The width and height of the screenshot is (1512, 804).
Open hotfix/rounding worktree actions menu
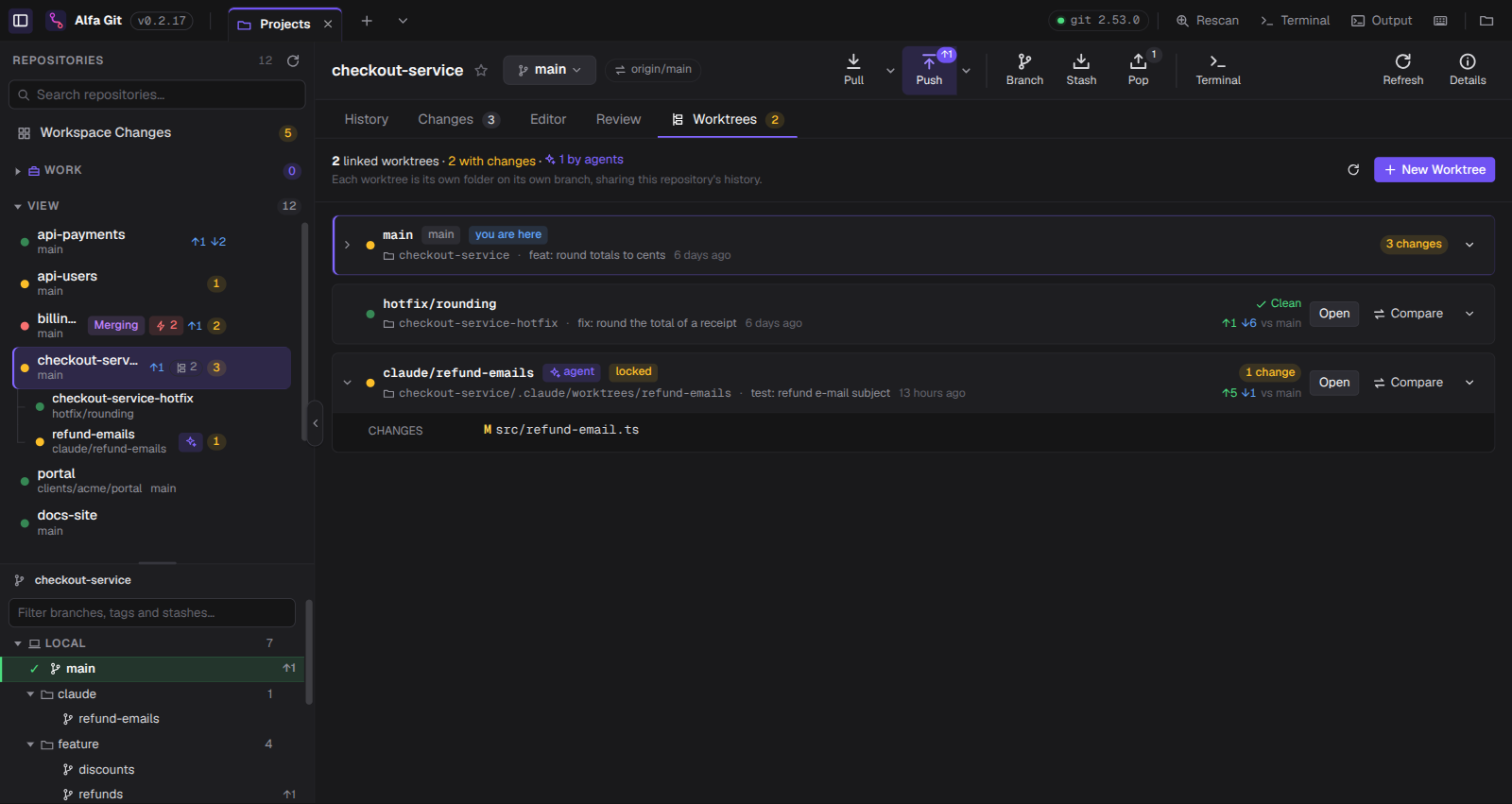pyautogui.click(x=1469, y=314)
